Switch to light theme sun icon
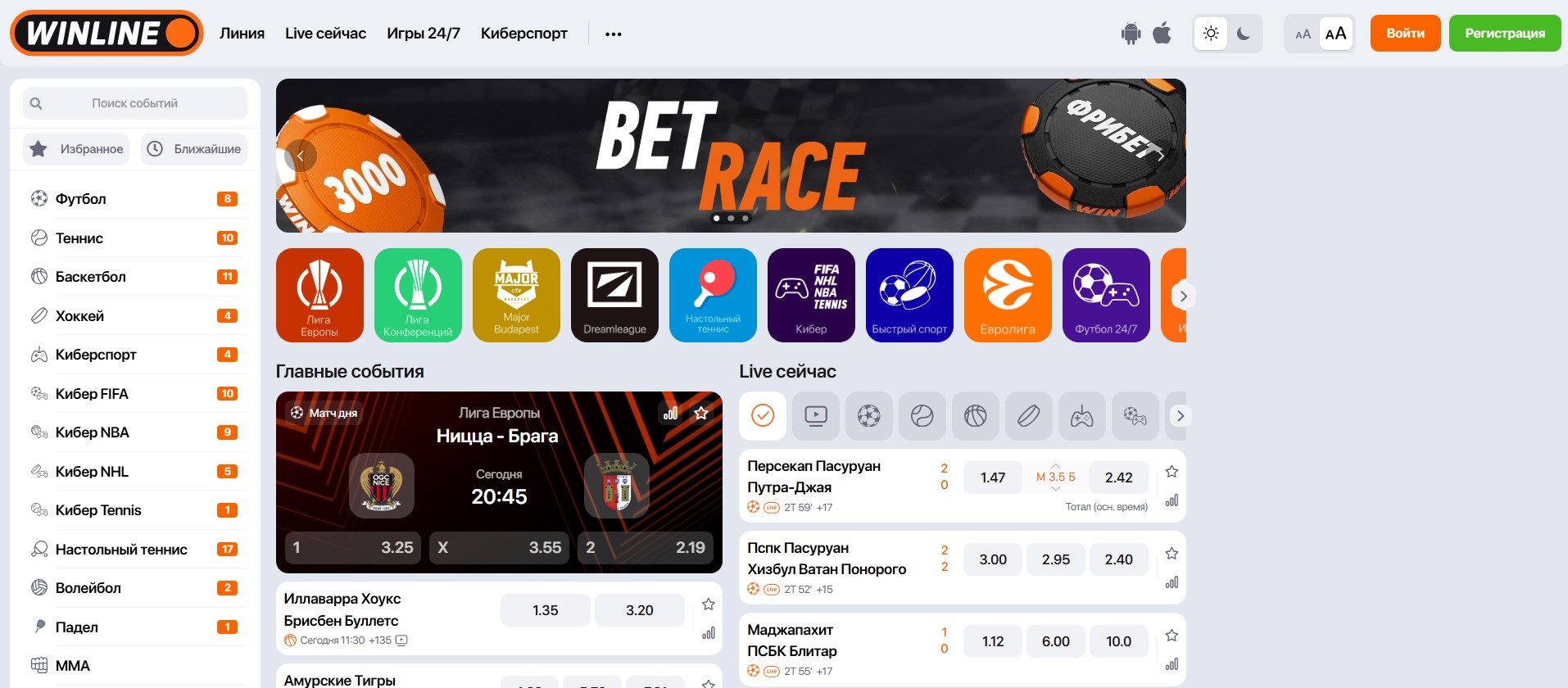Image resolution: width=1568 pixels, height=688 pixels. (1211, 34)
